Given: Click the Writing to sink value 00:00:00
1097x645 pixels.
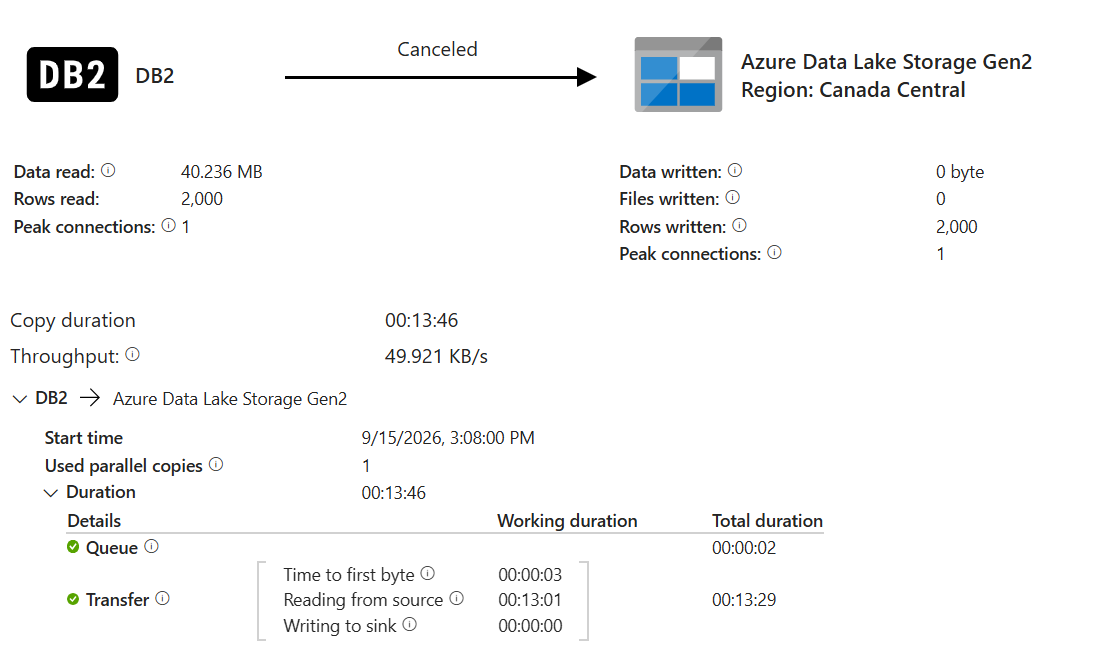Looking at the screenshot, I should [x=530, y=625].
